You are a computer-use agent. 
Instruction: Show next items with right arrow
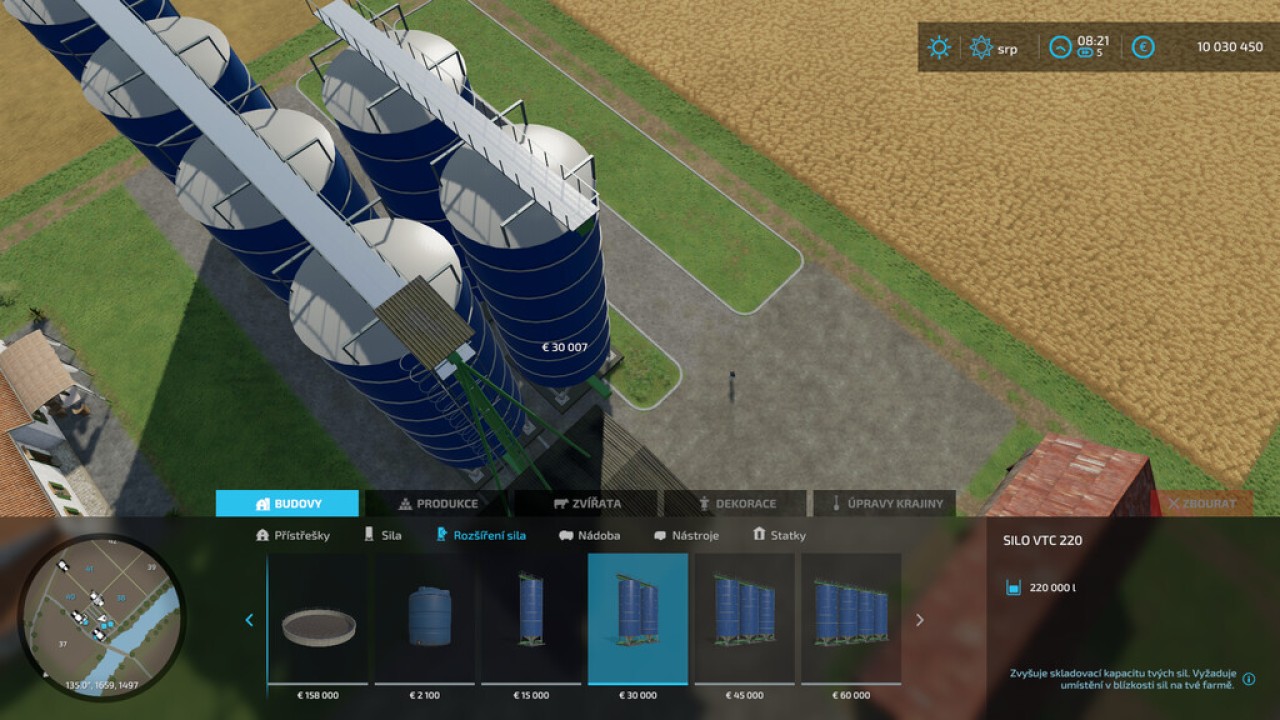pyautogui.click(x=920, y=620)
